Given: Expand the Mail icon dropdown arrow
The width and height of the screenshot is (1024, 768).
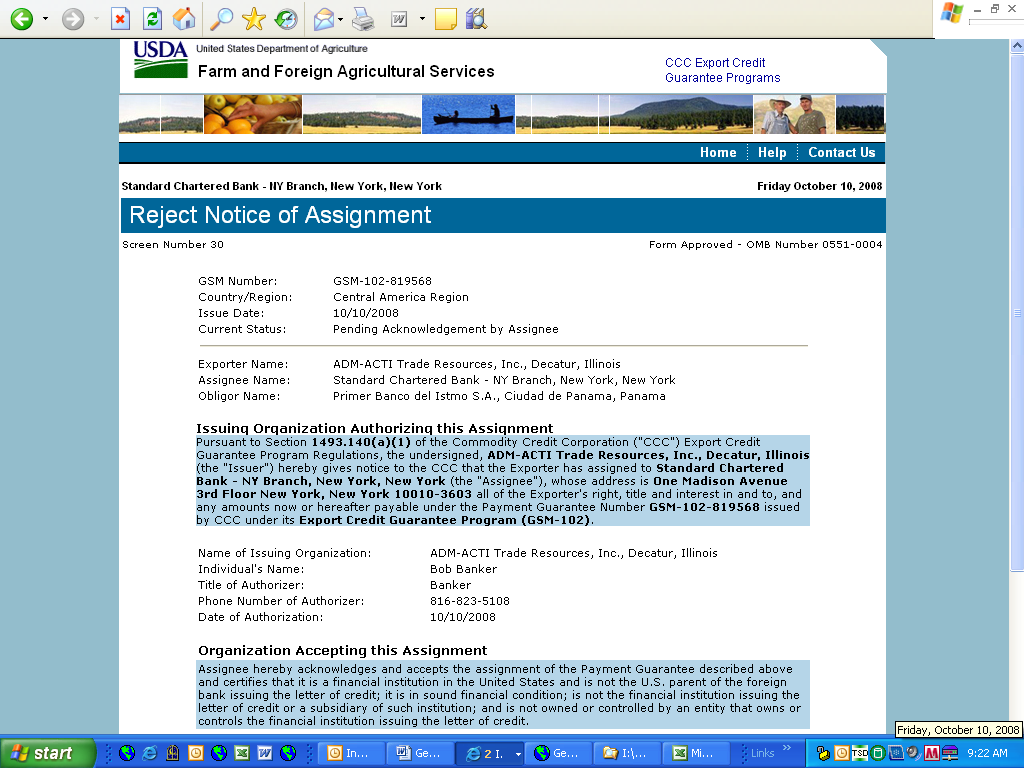Looking at the screenshot, I should [x=341, y=19].
